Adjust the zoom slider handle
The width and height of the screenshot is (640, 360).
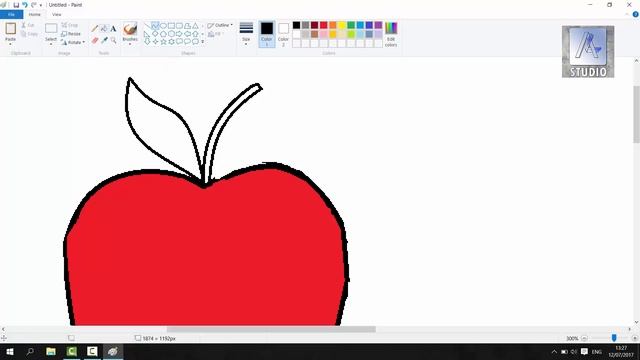[614, 338]
